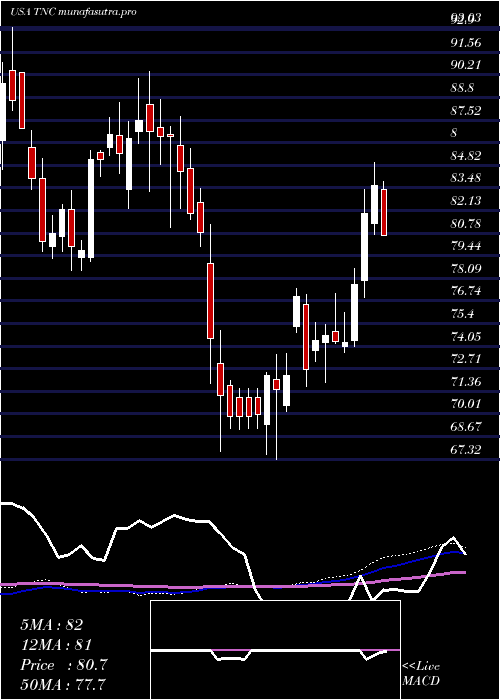Click the 87.52 price axis label

pos(466,110)
